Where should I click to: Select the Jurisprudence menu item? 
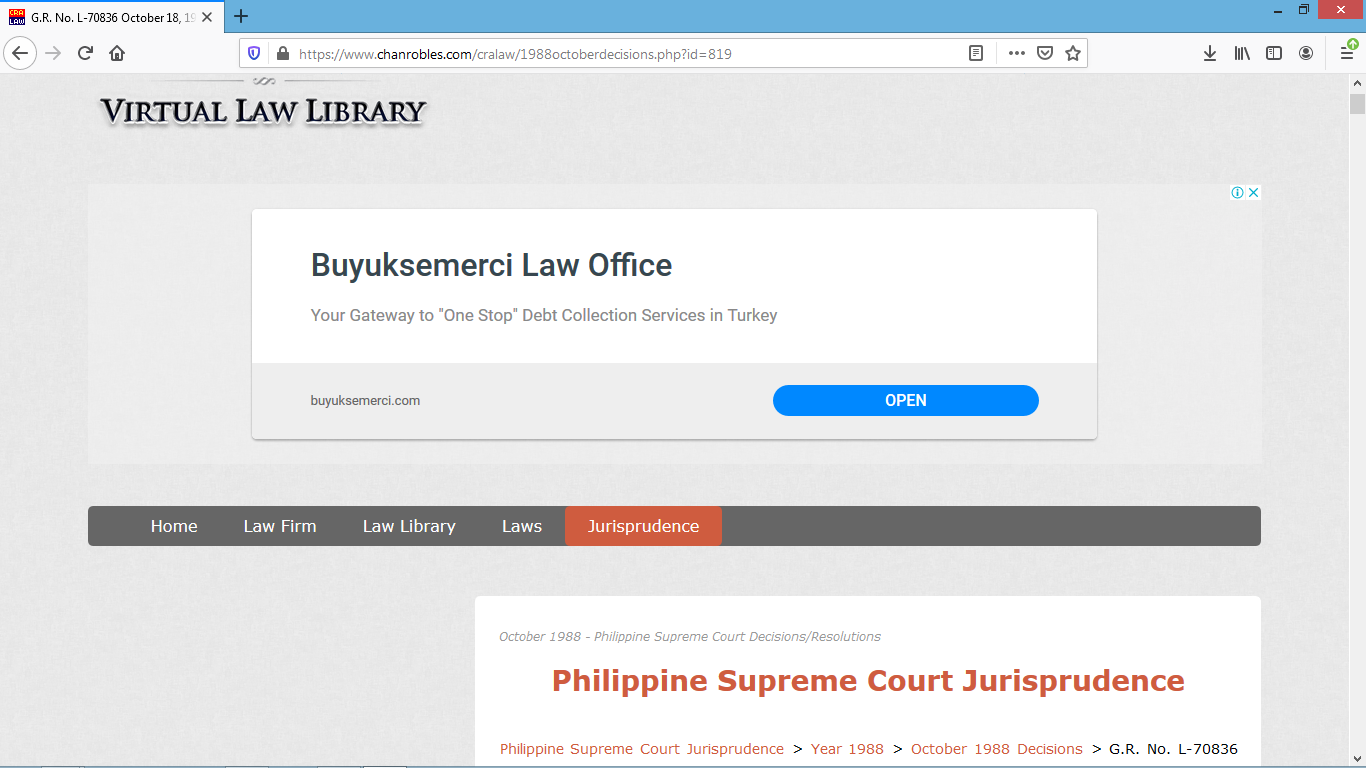[x=643, y=526]
